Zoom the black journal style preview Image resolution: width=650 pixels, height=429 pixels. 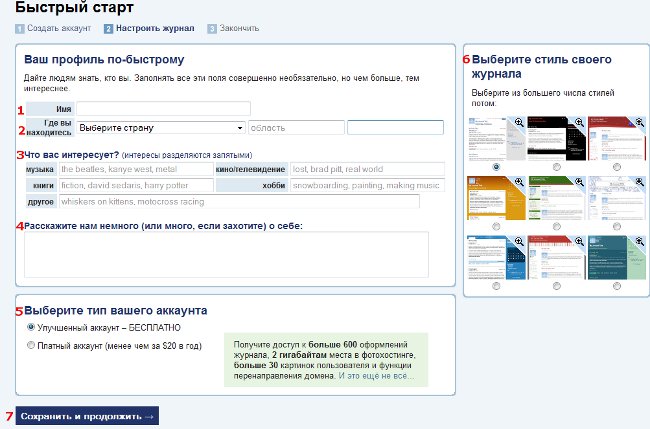pyautogui.click(x=579, y=122)
